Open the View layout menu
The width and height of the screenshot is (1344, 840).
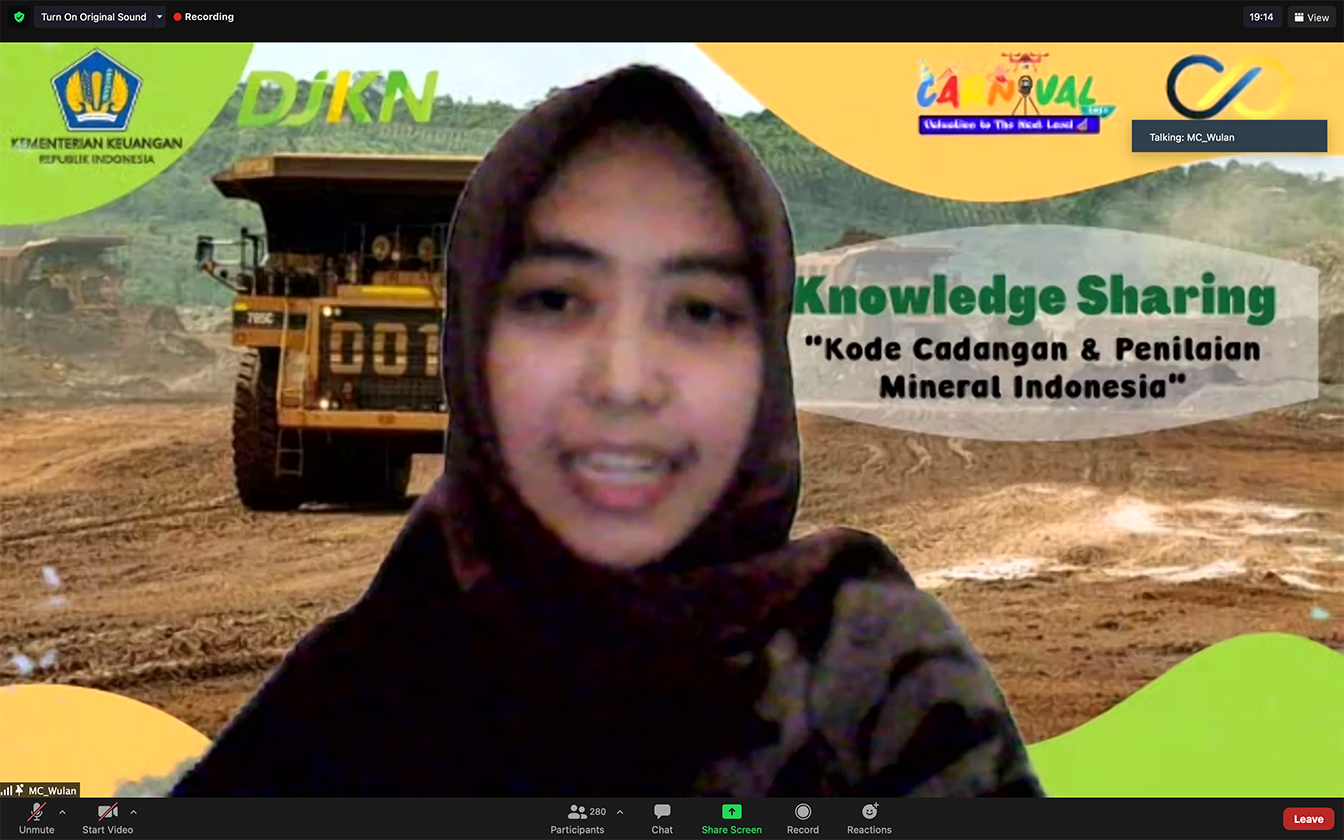pos(1311,17)
